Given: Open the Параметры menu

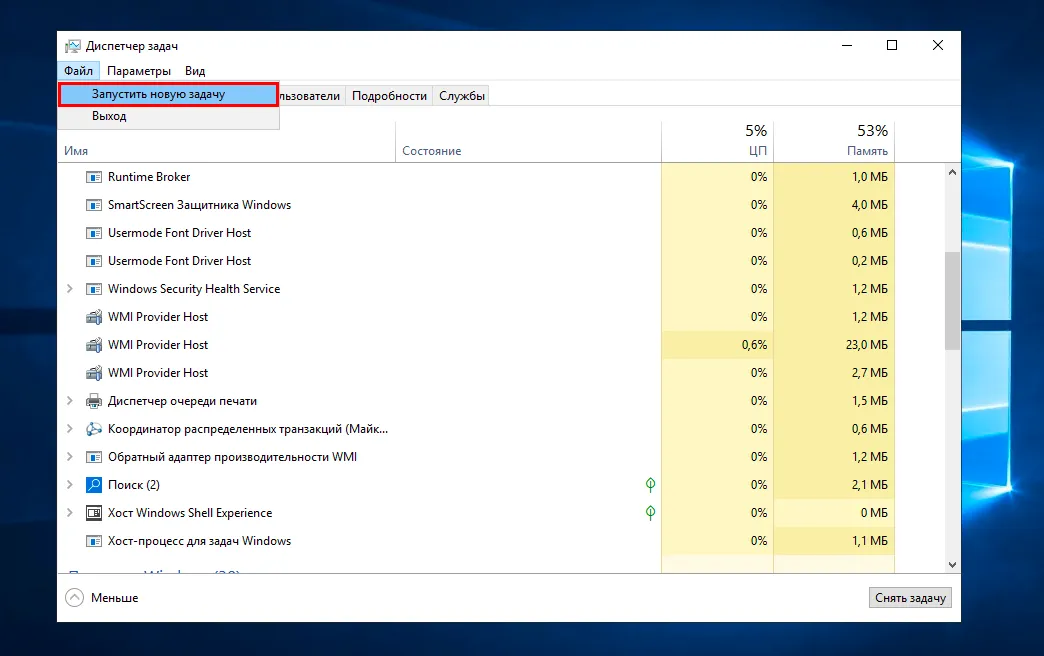Looking at the screenshot, I should [139, 71].
